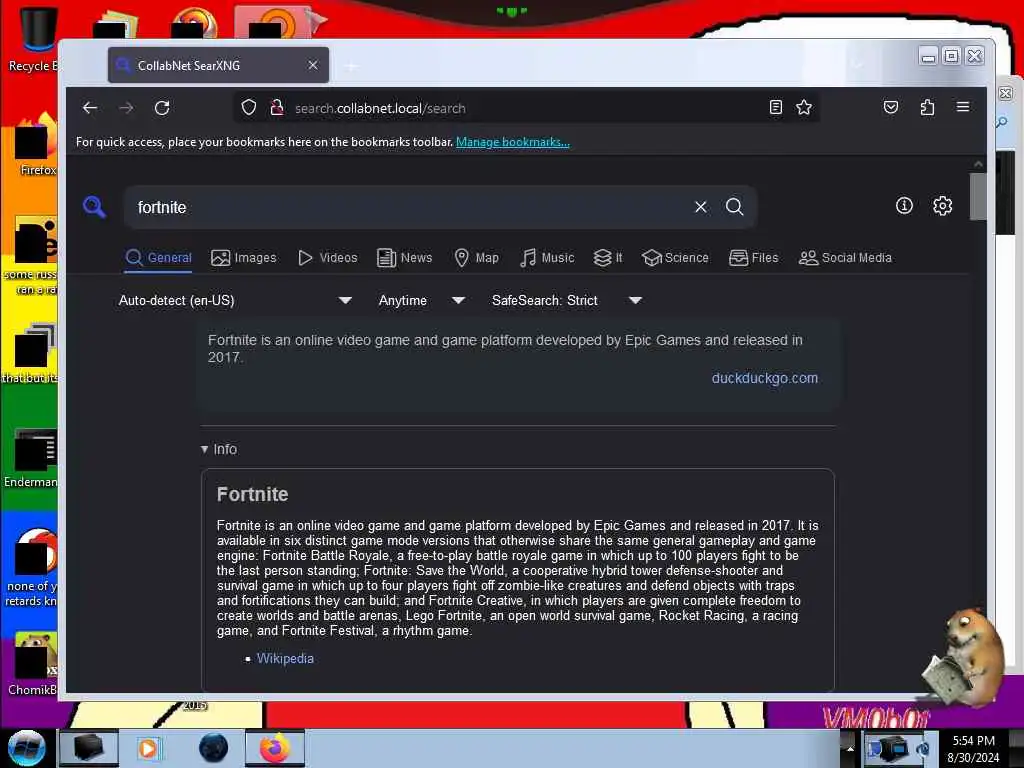Open tracking protection shield icon
1024x768 pixels.
[x=249, y=107]
